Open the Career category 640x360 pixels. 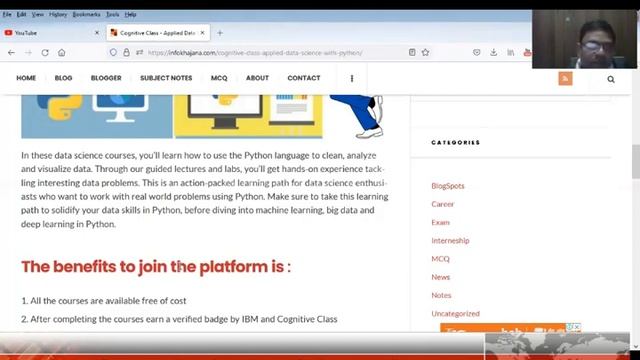click(442, 204)
